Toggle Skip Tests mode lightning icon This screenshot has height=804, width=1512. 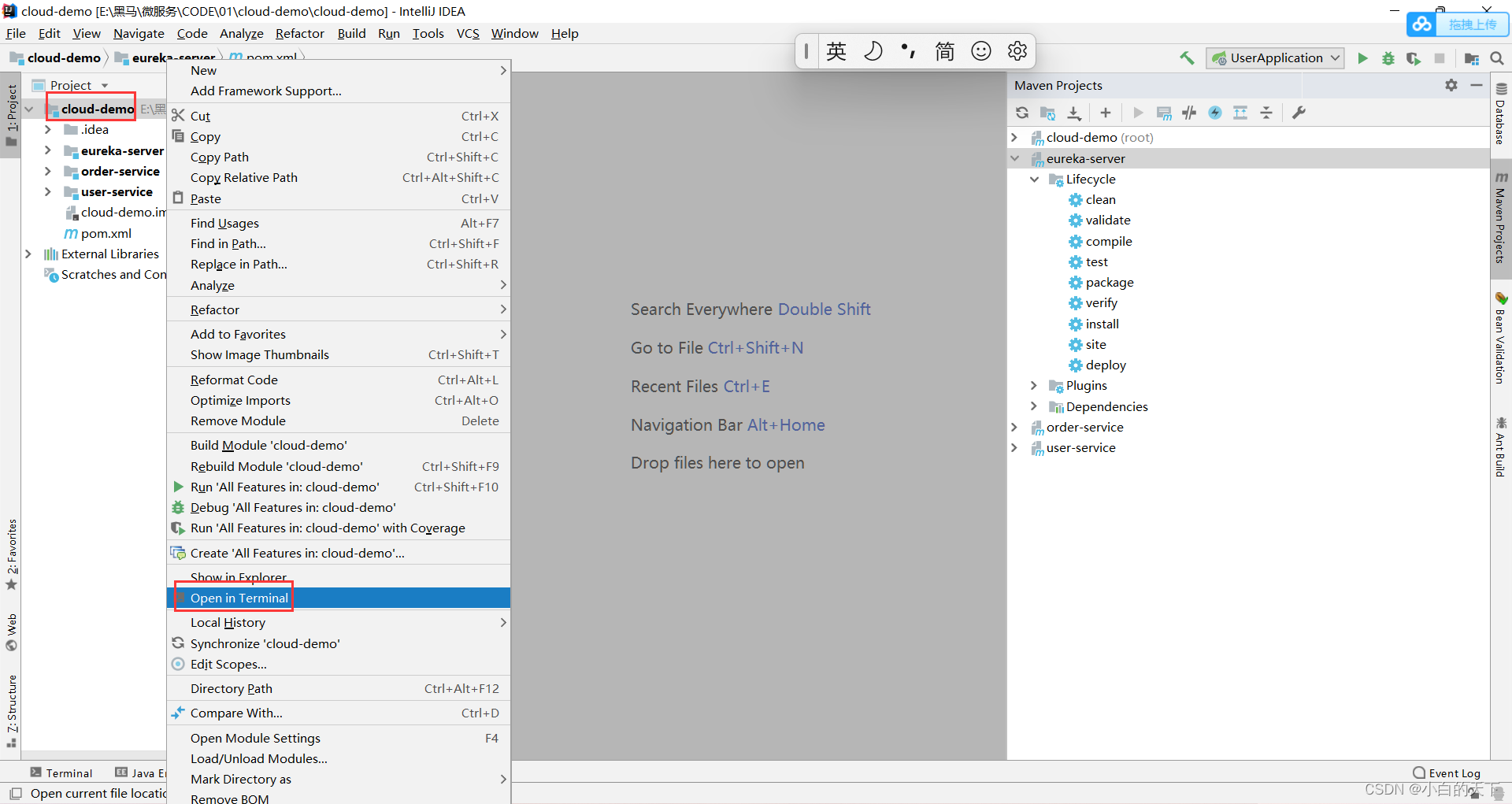tap(1215, 113)
